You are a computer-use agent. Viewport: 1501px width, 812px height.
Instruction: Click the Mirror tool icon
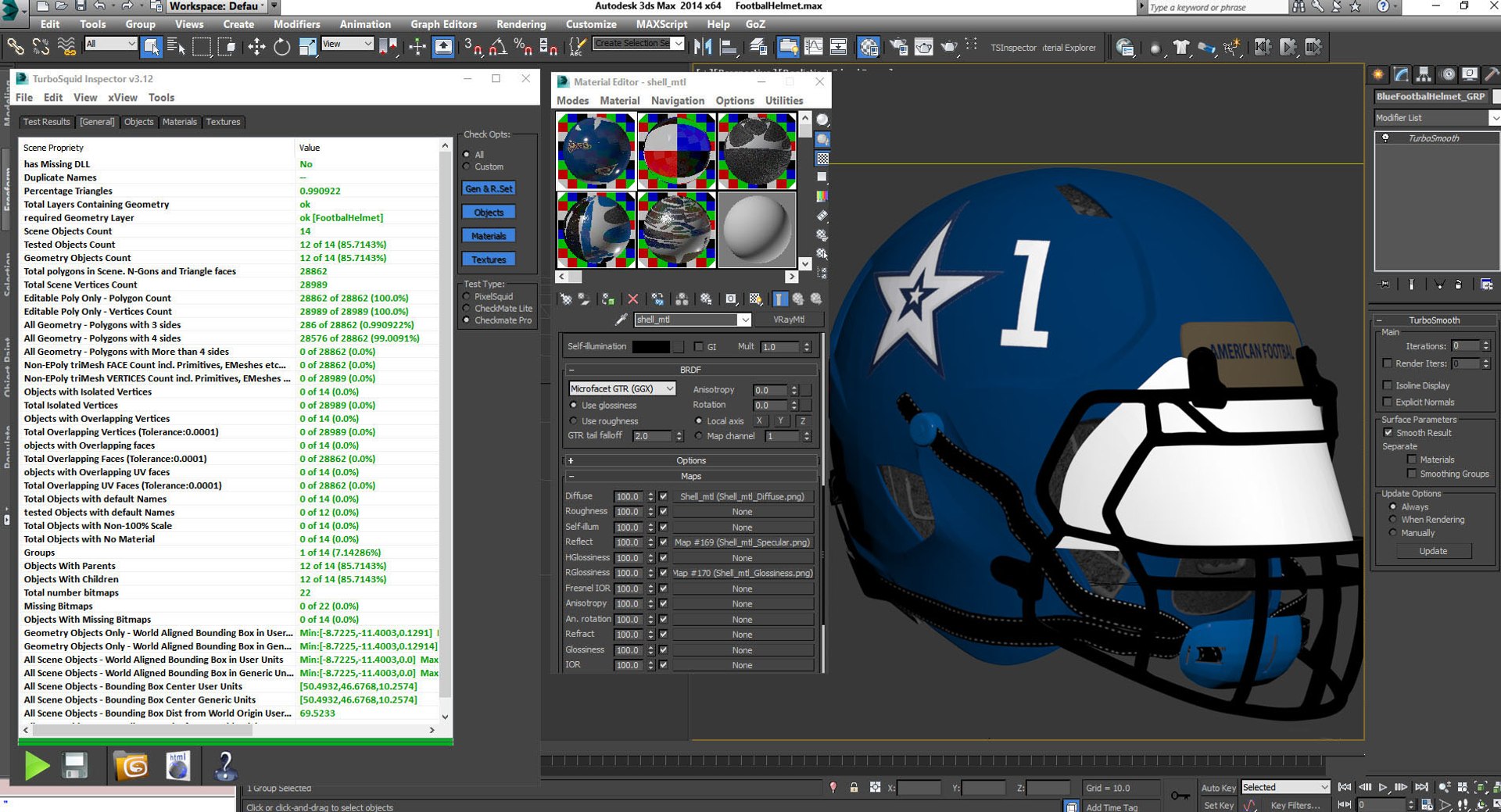702,47
